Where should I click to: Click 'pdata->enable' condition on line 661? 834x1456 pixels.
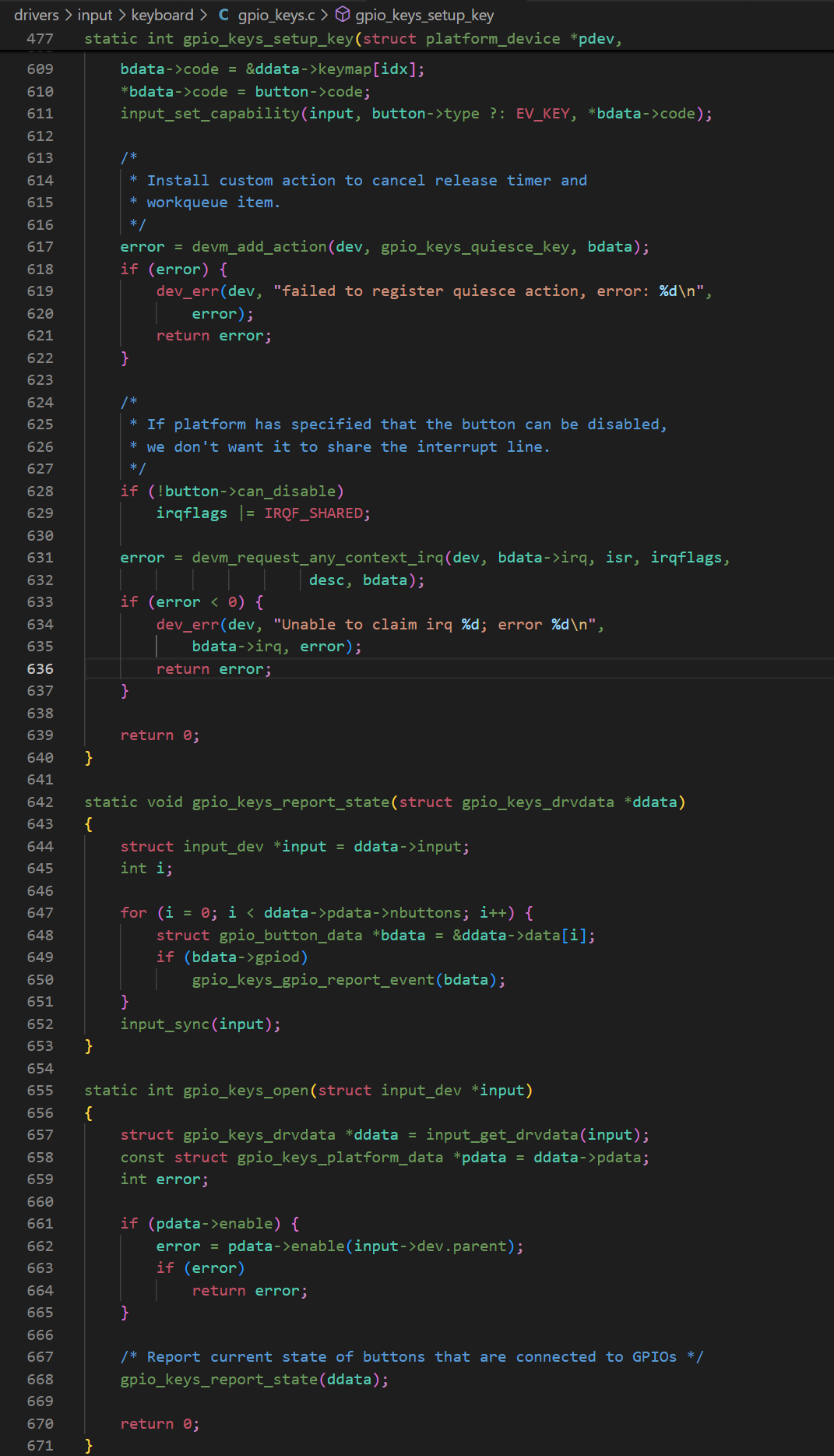pos(214,1224)
